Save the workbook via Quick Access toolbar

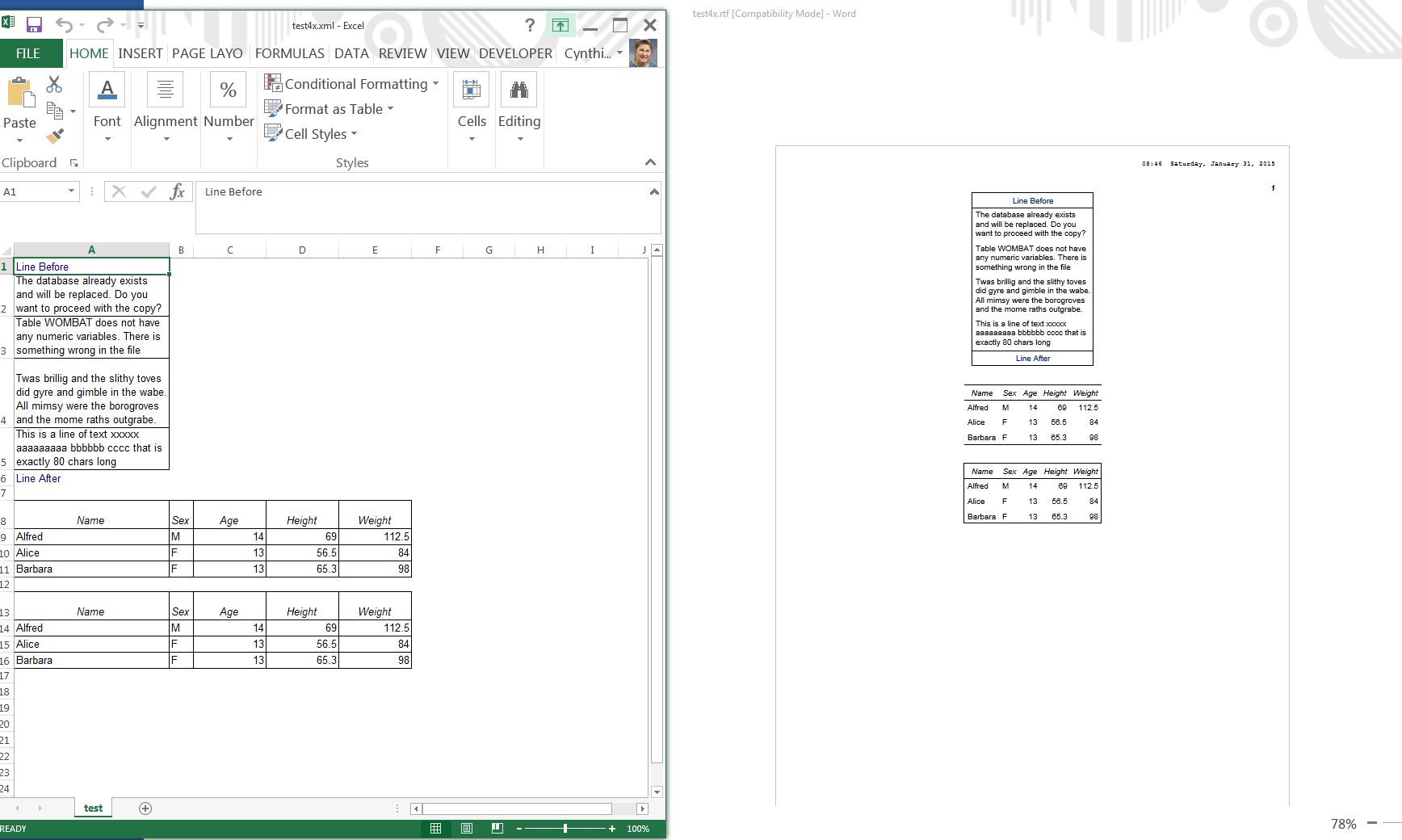tap(34, 24)
